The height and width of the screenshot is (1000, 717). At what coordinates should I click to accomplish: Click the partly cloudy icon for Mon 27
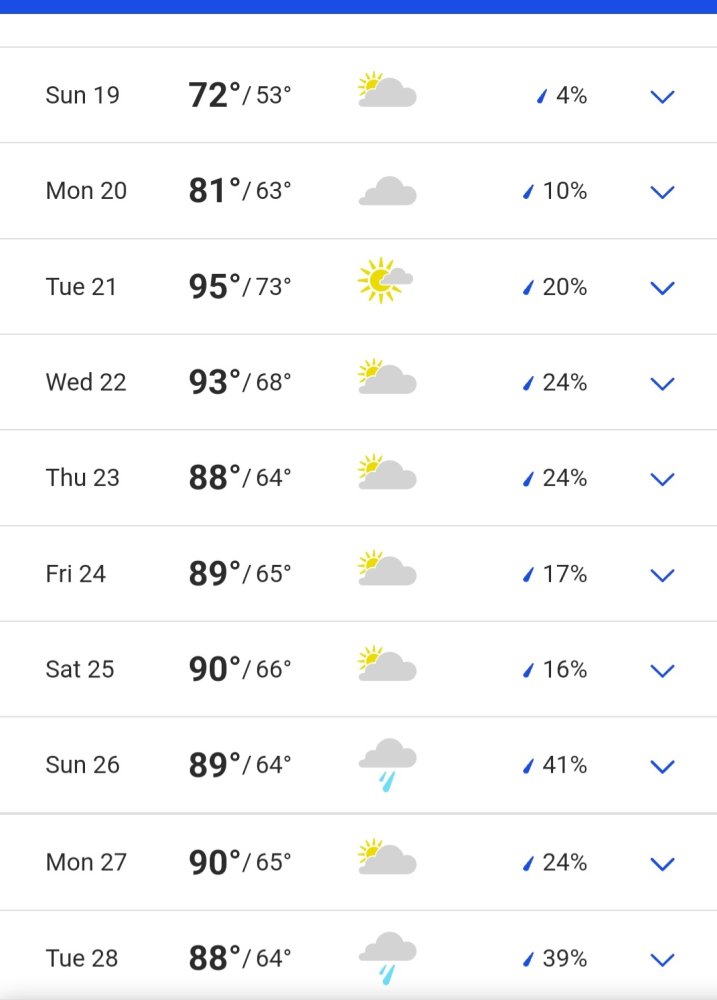point(387,856)
